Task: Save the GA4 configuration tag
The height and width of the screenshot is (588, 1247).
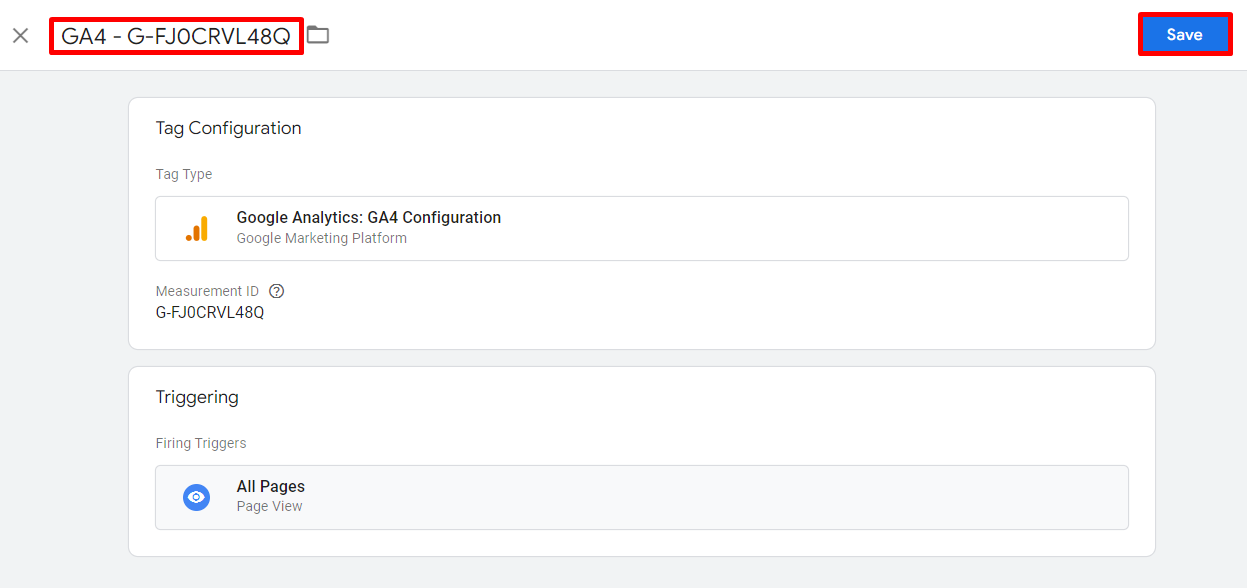Action: 1184,34
